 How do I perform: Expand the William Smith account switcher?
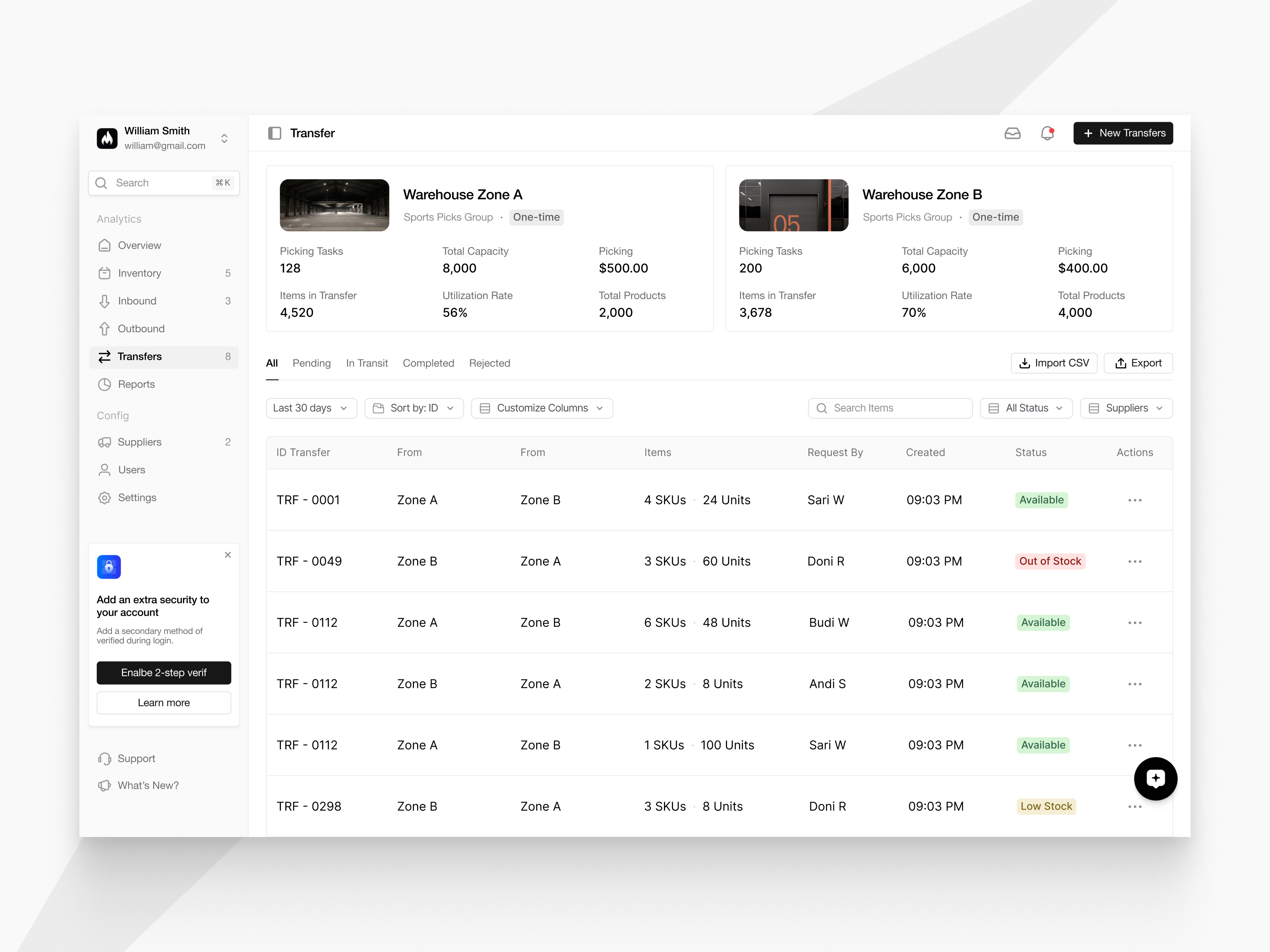coord(225,138)
